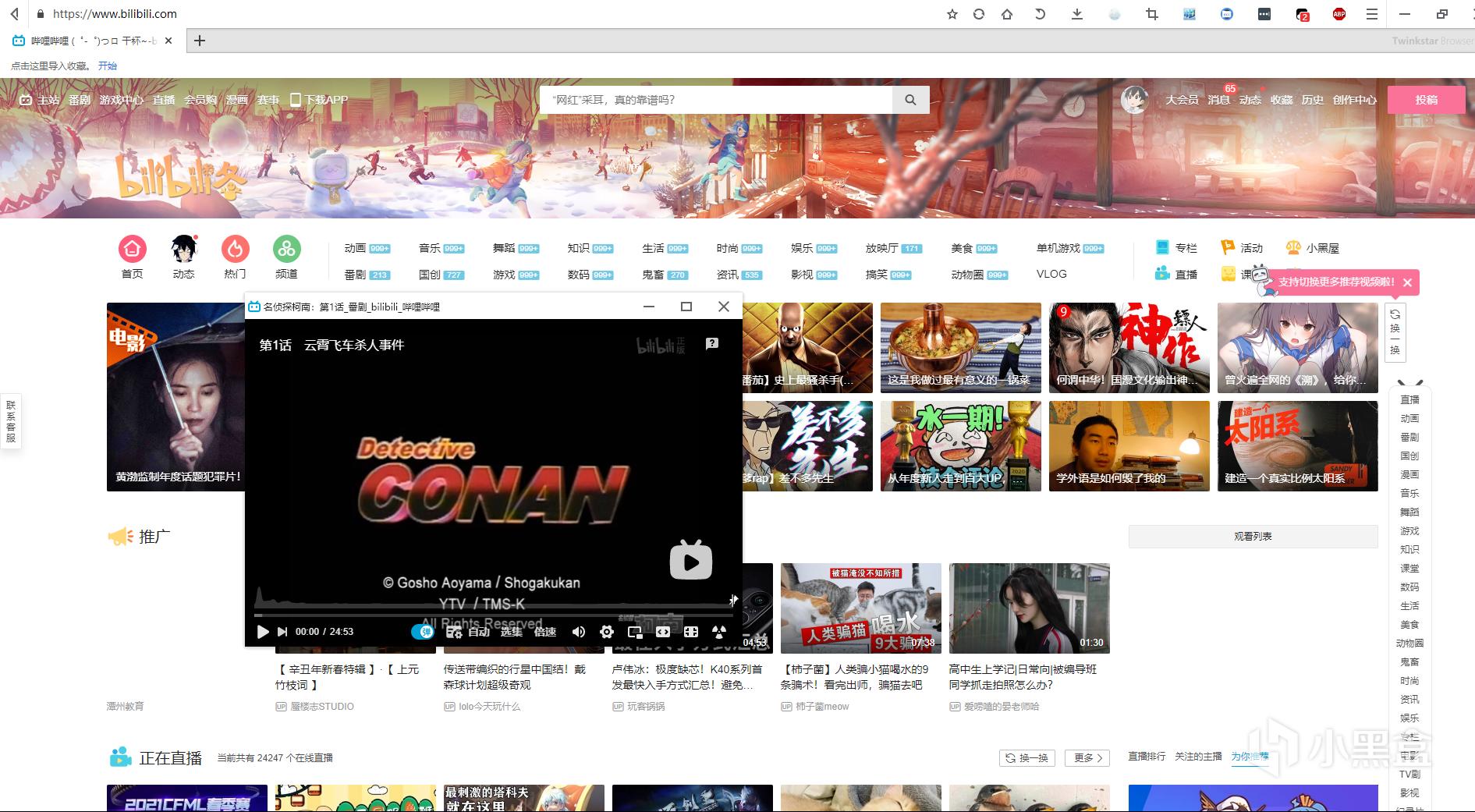Viewport: 1475px width, 812px height.
Task: Click 开始 to import bookmarks
Action: tap(108, 66)
